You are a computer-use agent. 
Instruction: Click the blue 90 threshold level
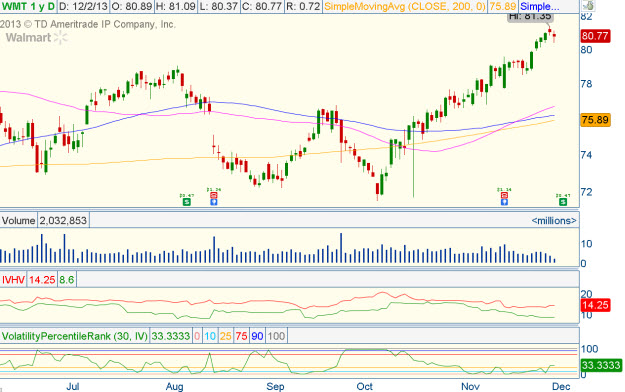pyautogui.click(x=257, y=336)
